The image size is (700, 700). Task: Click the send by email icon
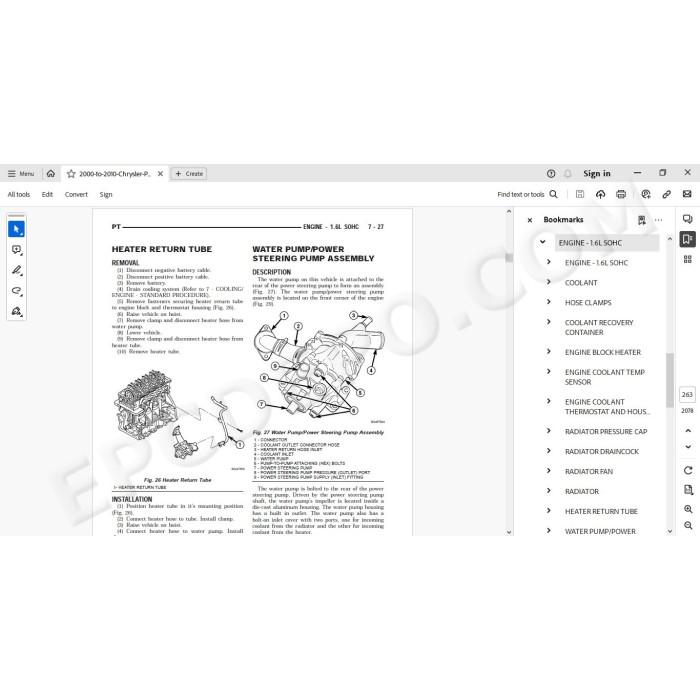pyautogui.click(x=687, y=194)
